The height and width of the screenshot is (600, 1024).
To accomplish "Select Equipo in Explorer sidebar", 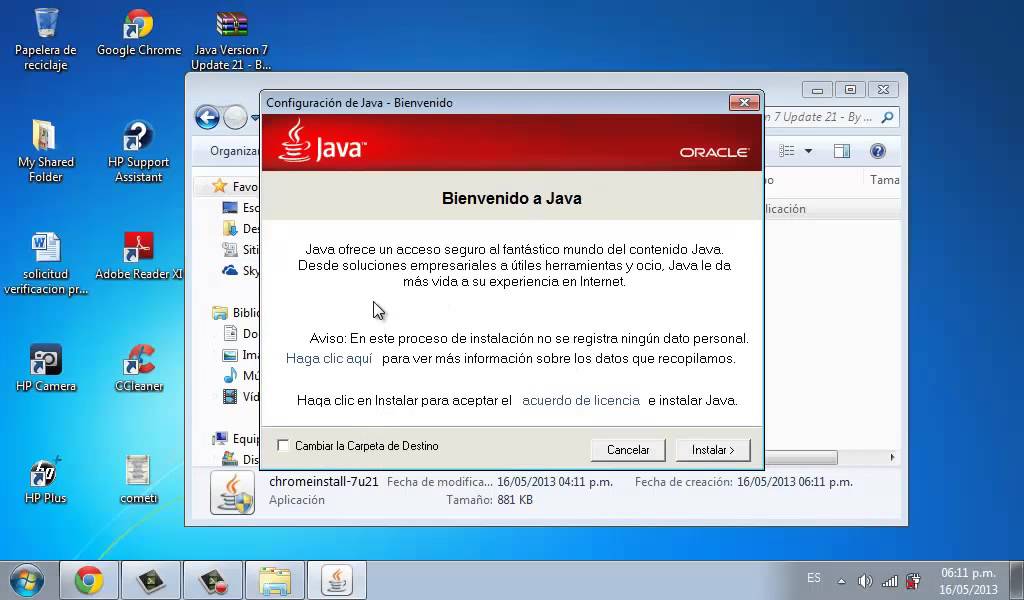I will coord(235,439).
